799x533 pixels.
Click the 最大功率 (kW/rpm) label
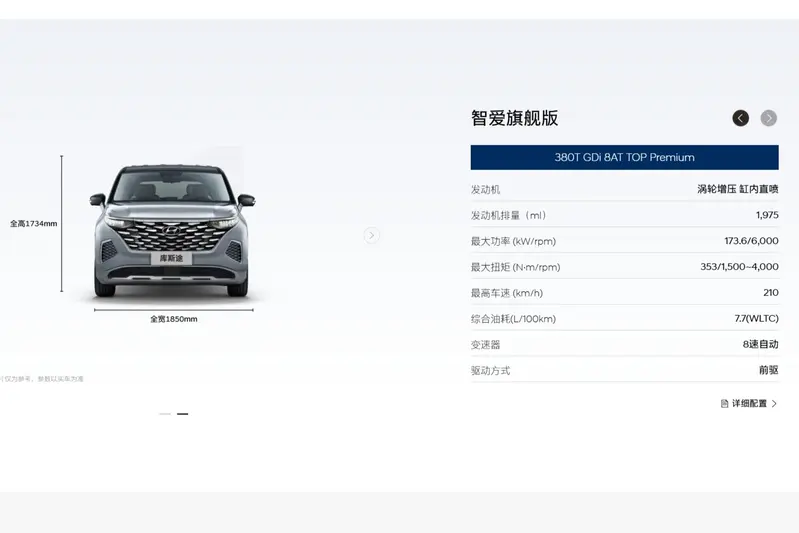point(513,242)
